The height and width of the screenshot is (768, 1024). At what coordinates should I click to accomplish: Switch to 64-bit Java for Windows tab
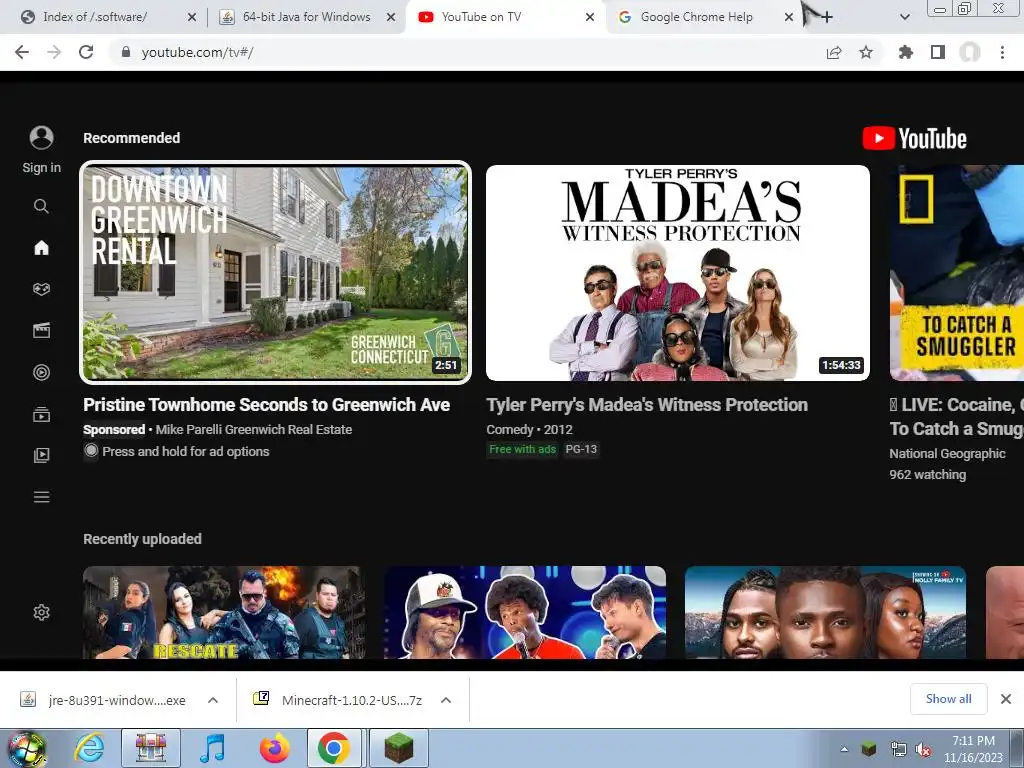pyautogui.click(x=306, y=17)
